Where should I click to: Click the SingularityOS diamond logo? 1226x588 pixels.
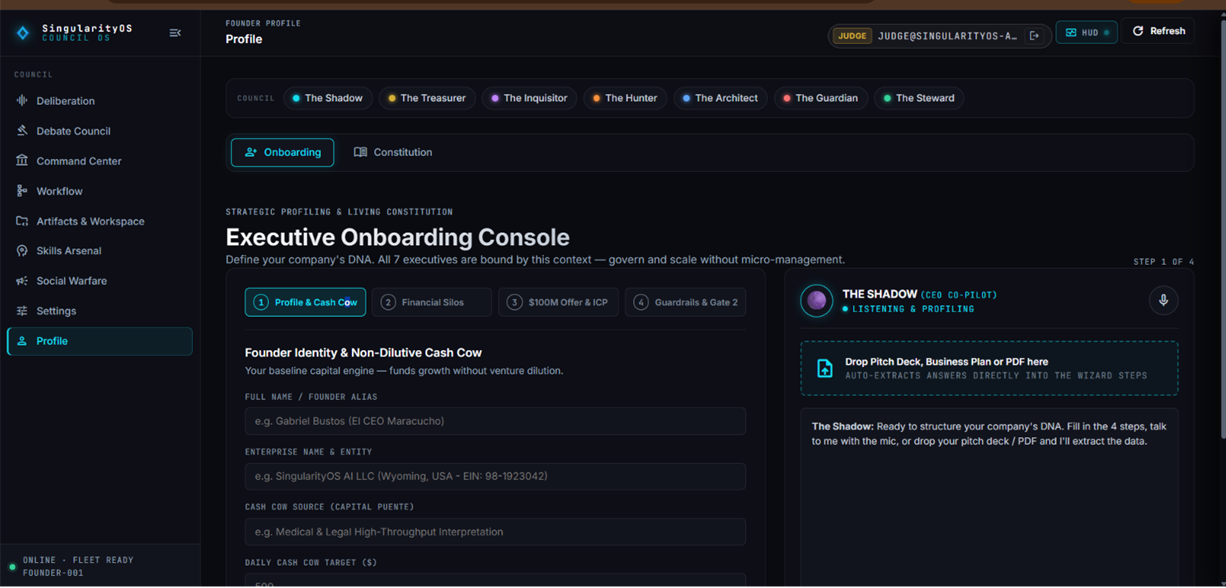pyautogui.click(x=23, y=33)
